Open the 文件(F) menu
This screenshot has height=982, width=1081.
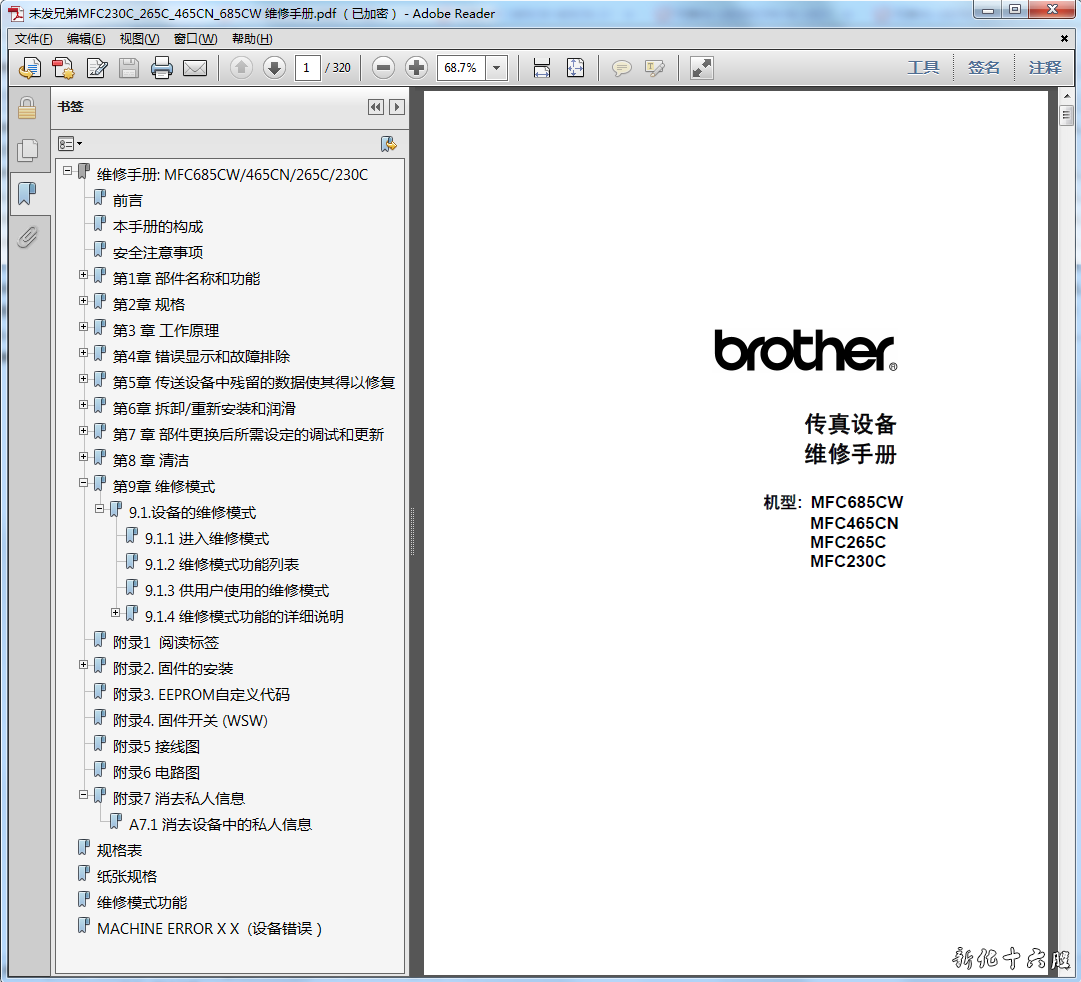[33, 39]
